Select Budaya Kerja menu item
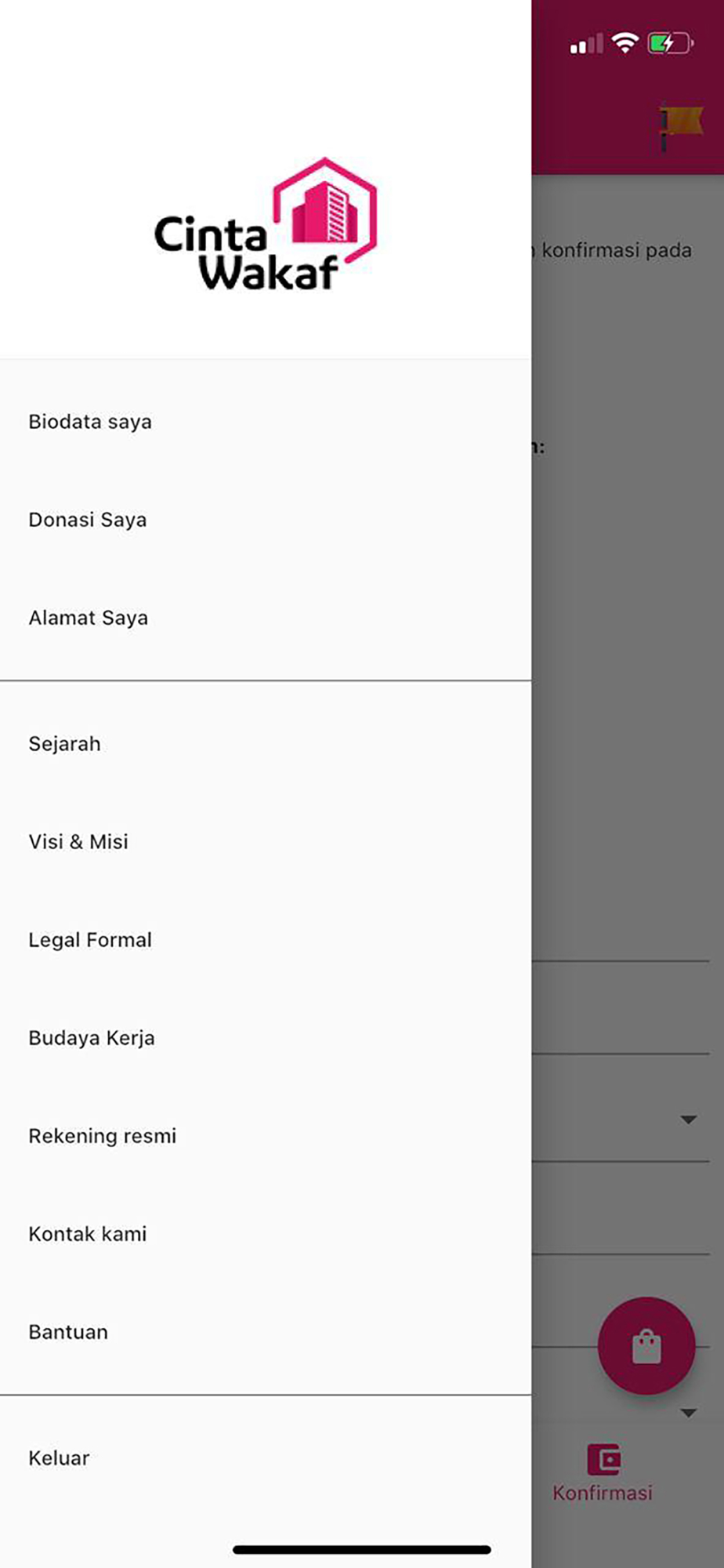 (x=266, y=1038)
